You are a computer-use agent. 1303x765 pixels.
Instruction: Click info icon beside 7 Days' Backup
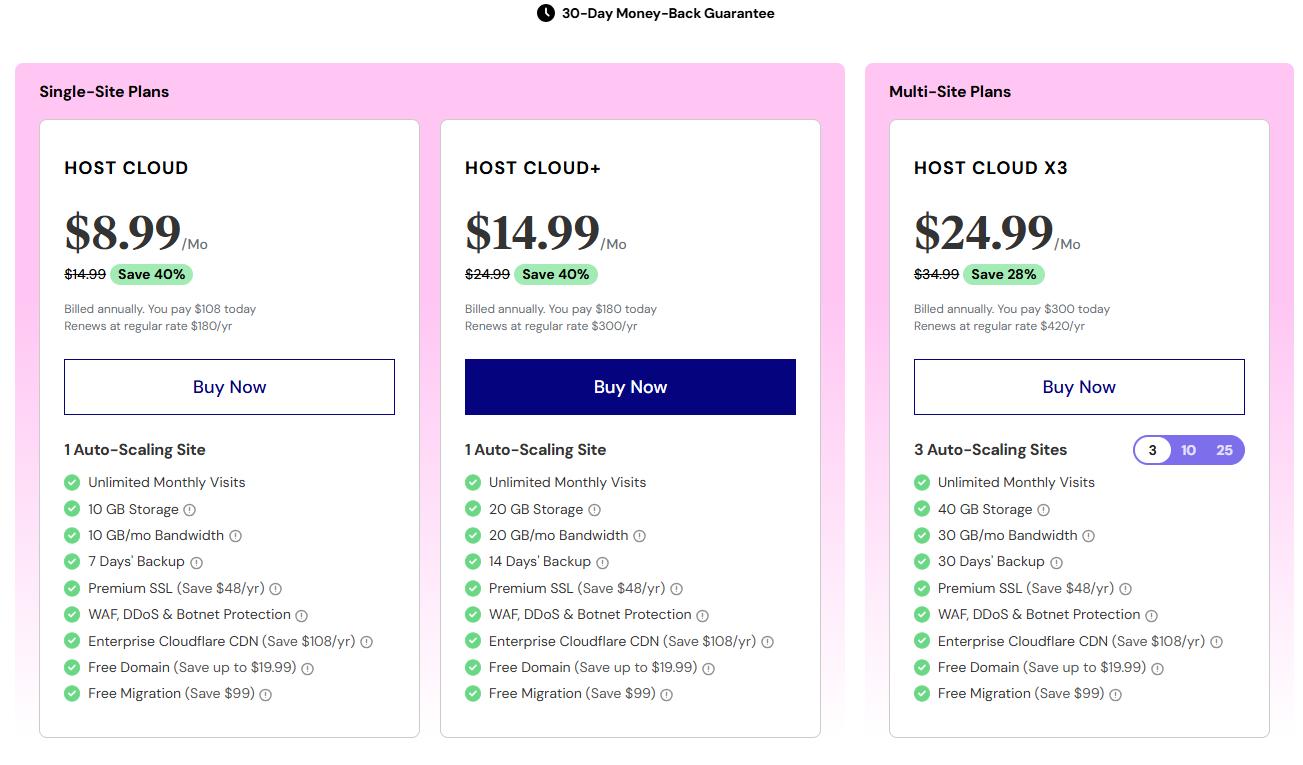196,563
